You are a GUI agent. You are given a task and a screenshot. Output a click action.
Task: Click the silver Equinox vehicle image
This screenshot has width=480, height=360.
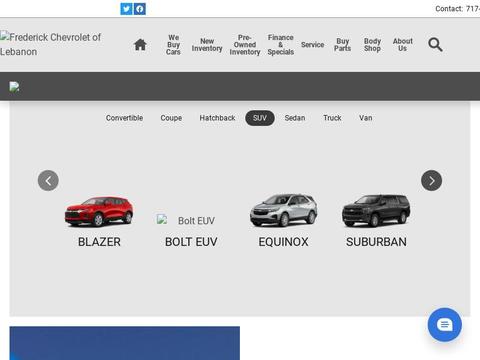pos(284,210)
